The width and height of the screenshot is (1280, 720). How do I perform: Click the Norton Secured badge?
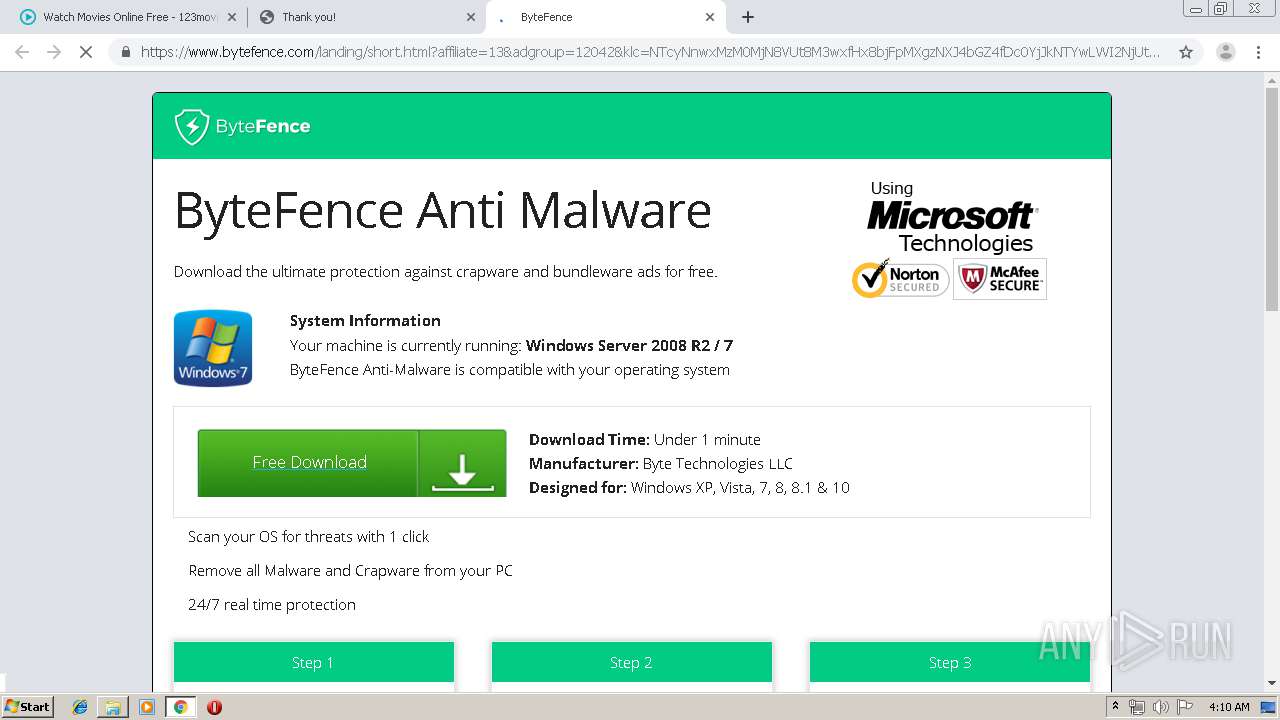coord(899,279)
